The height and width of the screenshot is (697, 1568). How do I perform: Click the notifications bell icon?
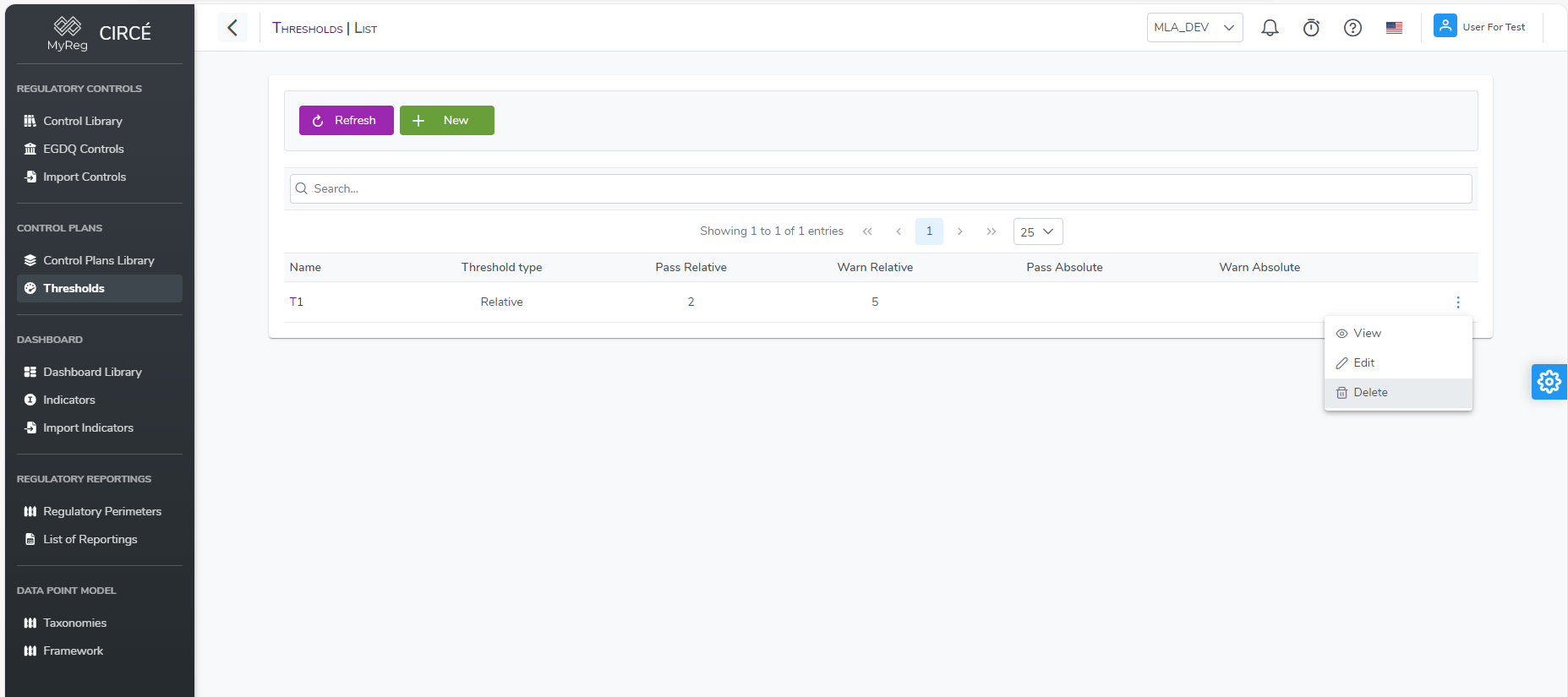1270,28
